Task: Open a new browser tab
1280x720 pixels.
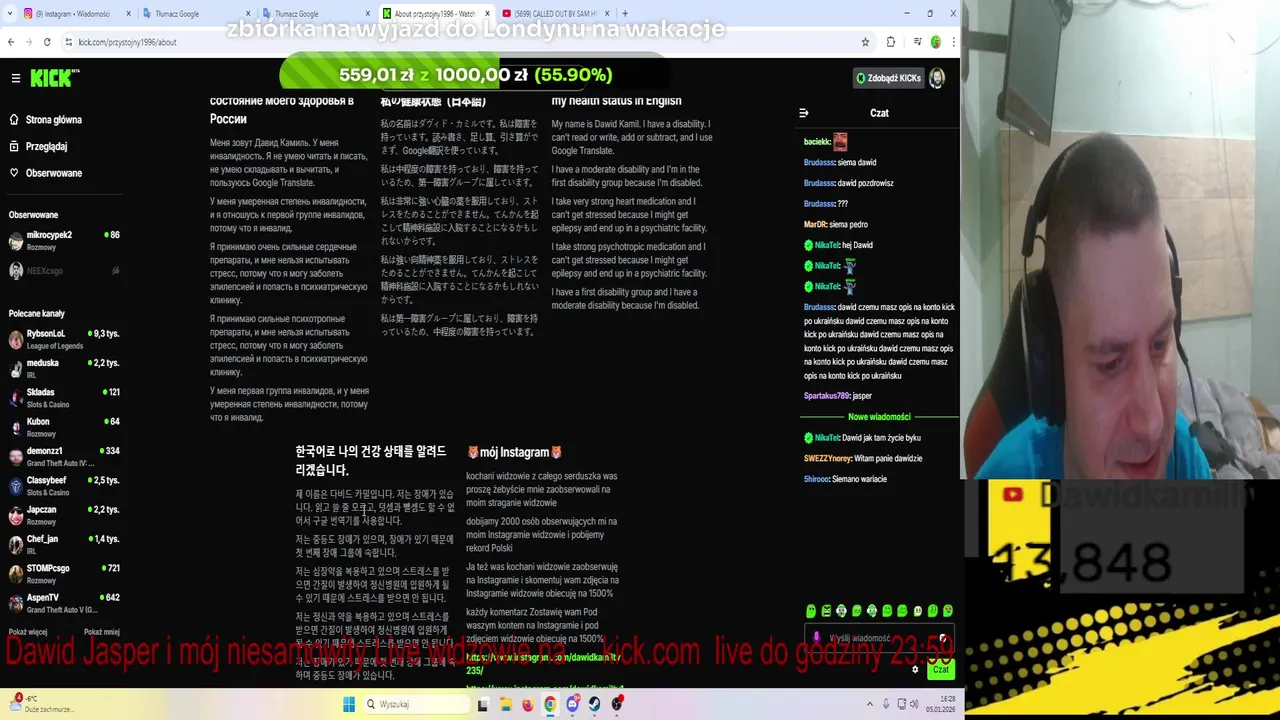Action: coord(625,13)
